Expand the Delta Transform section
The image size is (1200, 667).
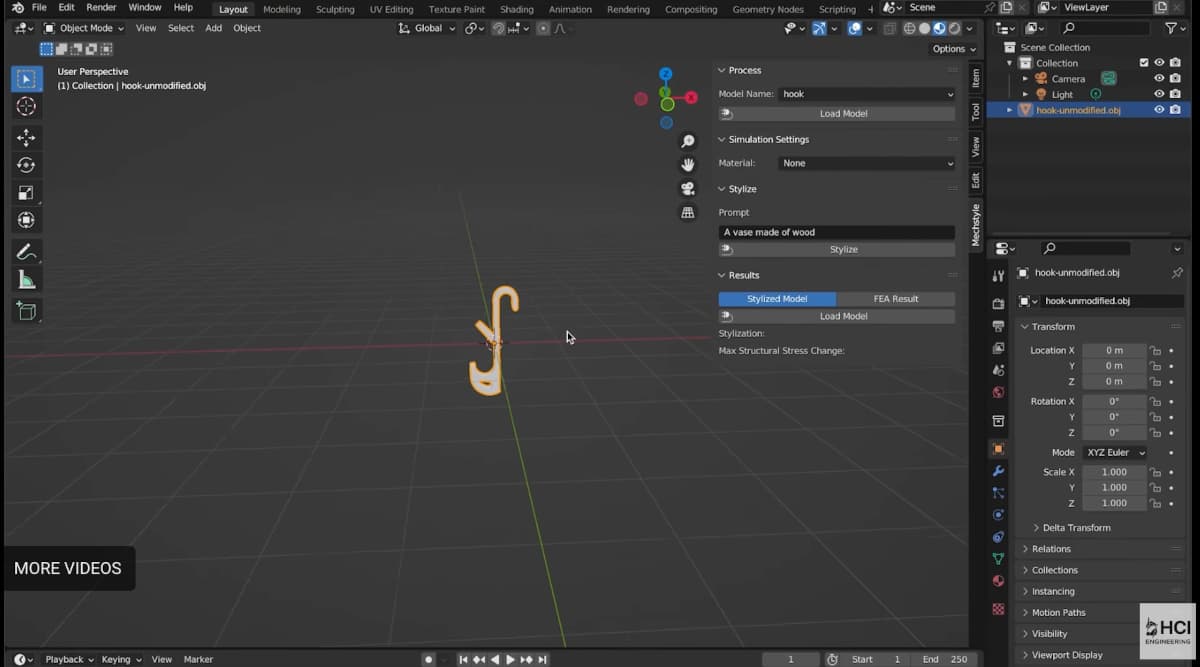coord(1076,528)
